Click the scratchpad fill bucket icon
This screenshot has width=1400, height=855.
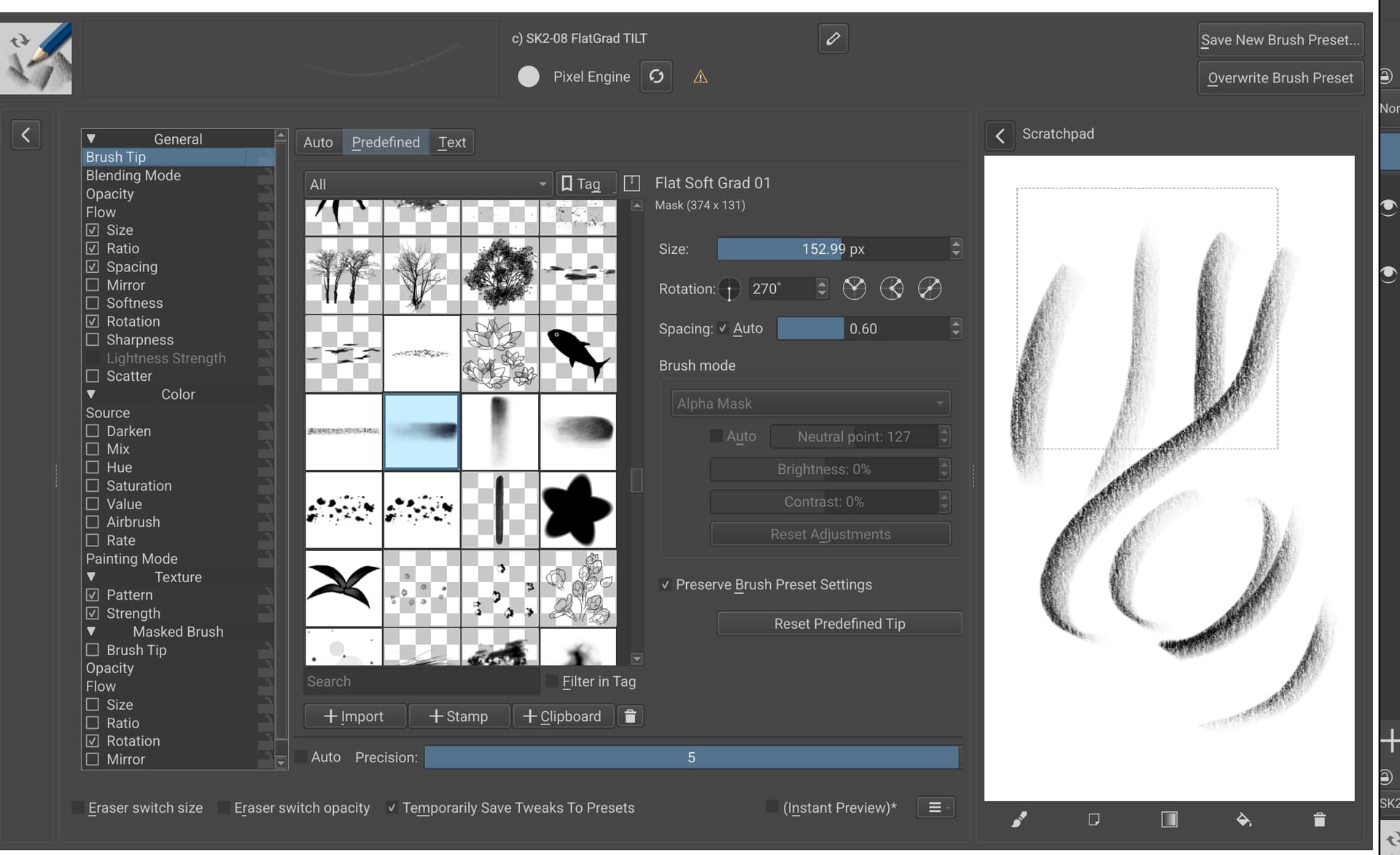[x=1244, y=819]
